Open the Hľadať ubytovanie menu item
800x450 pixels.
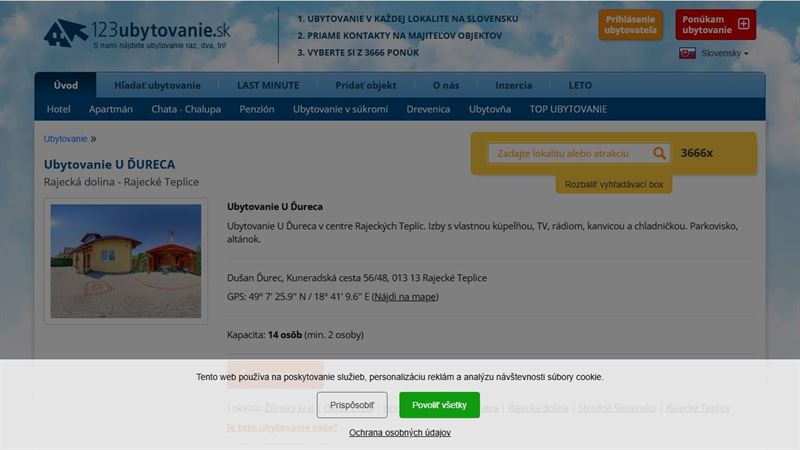coord(157,85)
